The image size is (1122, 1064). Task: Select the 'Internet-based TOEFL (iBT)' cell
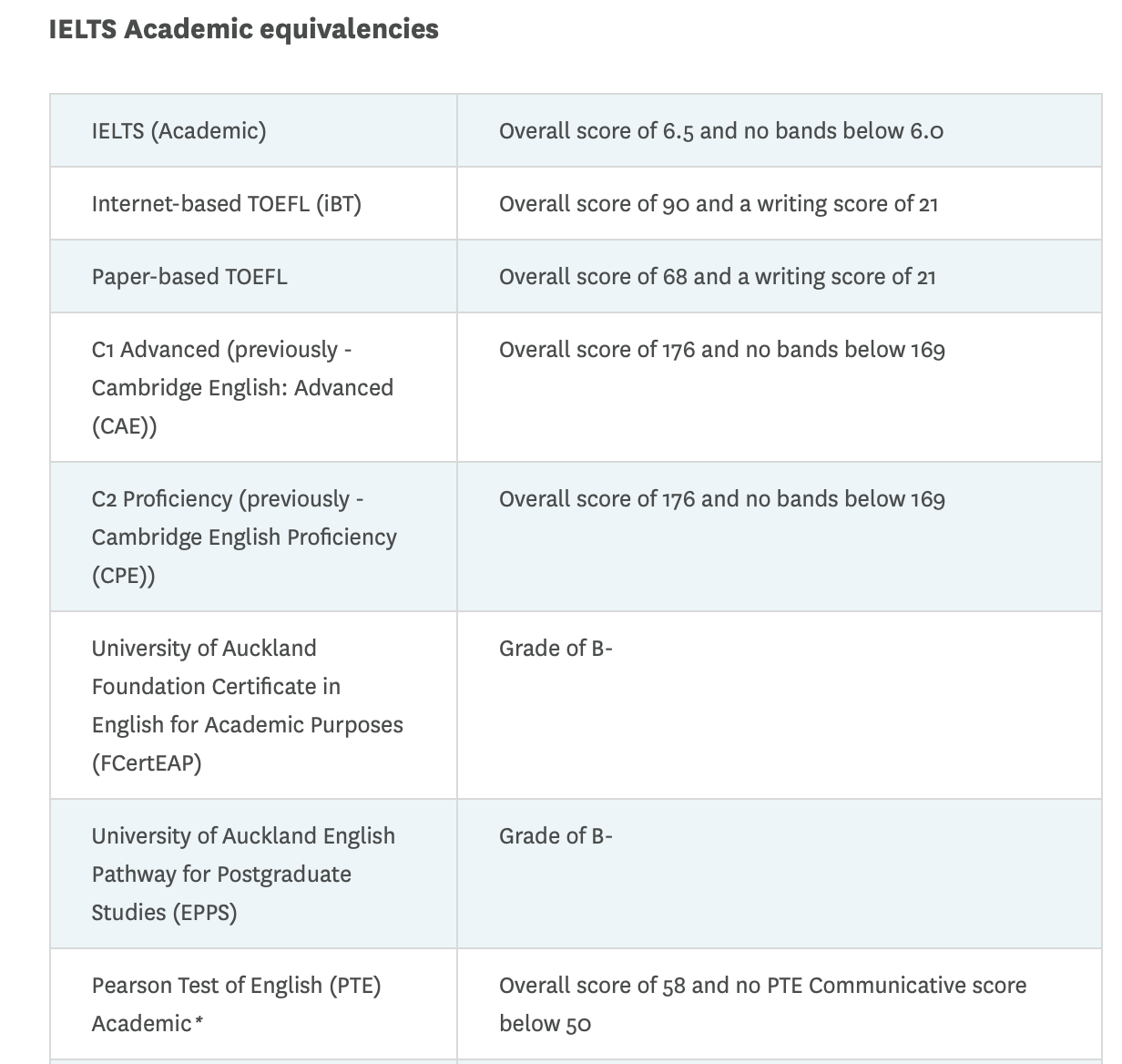point(226,204)
